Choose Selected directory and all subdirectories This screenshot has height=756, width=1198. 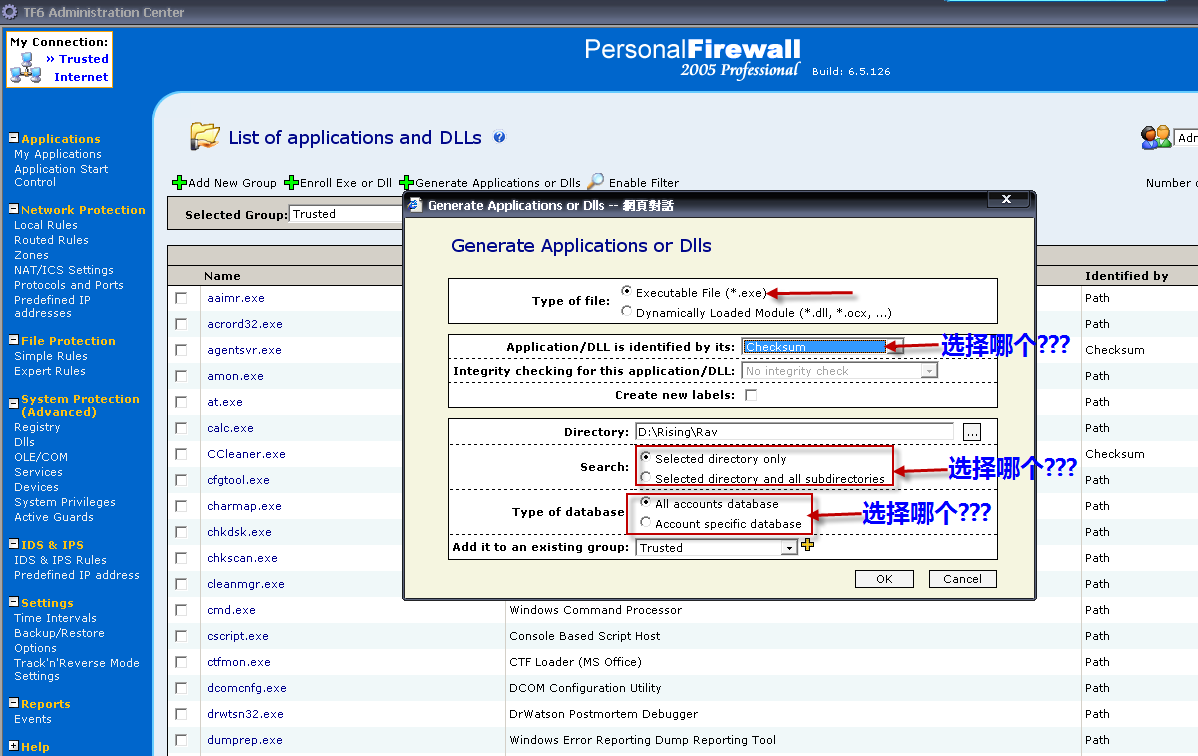pos(646,477)
